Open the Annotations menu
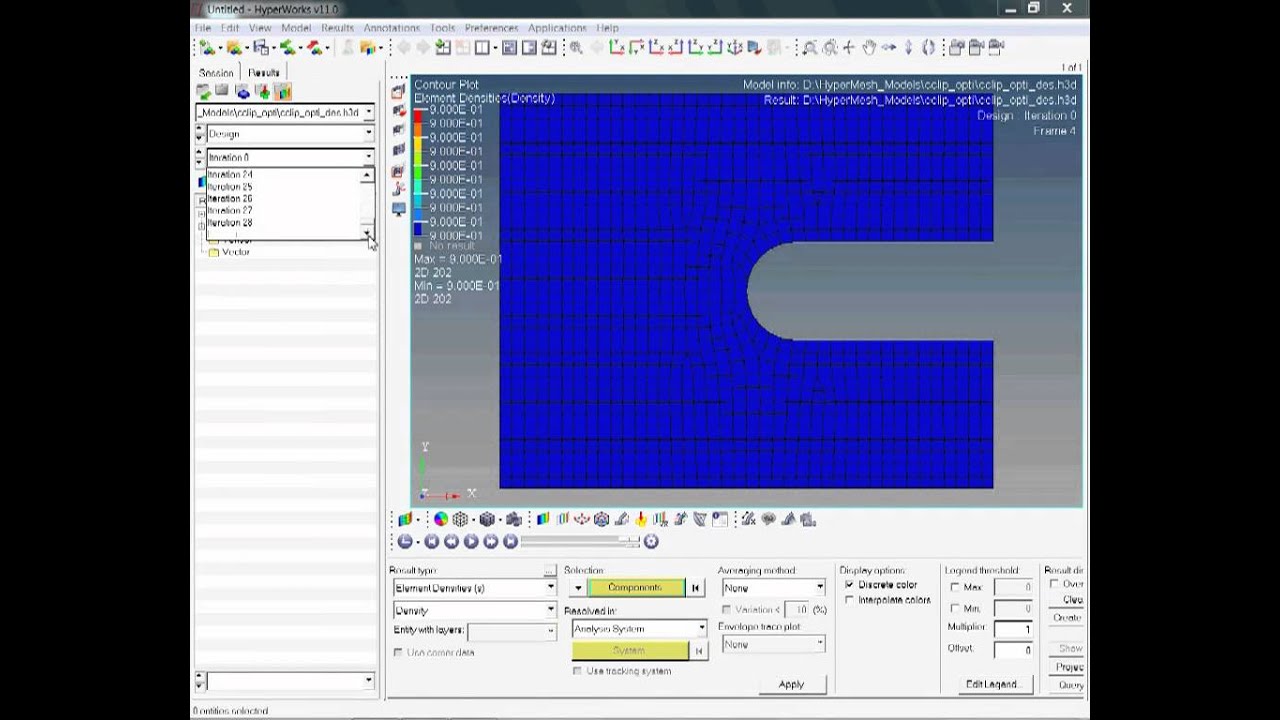The width and height of the screenshot is (1280, 720). click(x=391, y=28)
